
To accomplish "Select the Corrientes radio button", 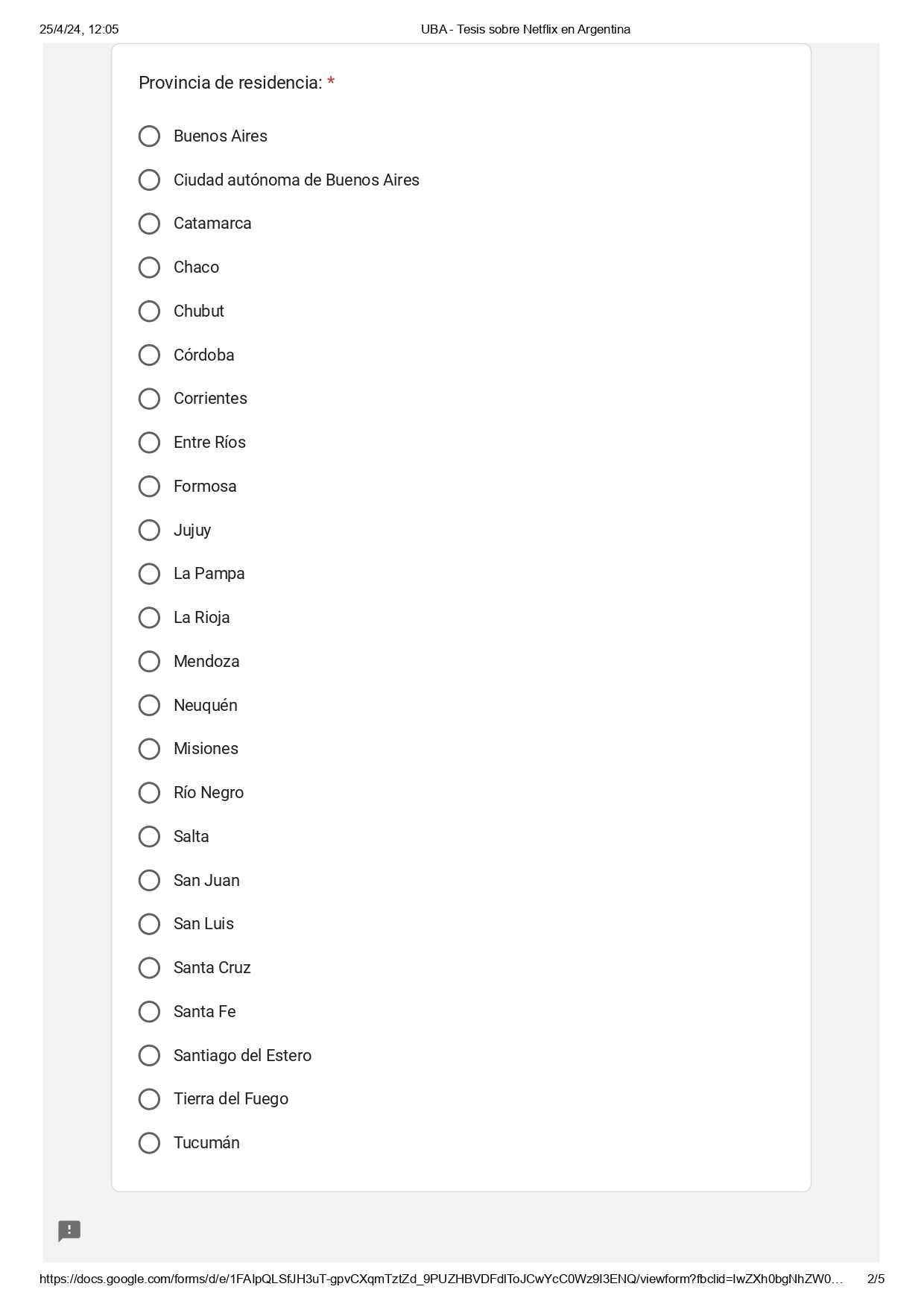I will pos(149,399).
